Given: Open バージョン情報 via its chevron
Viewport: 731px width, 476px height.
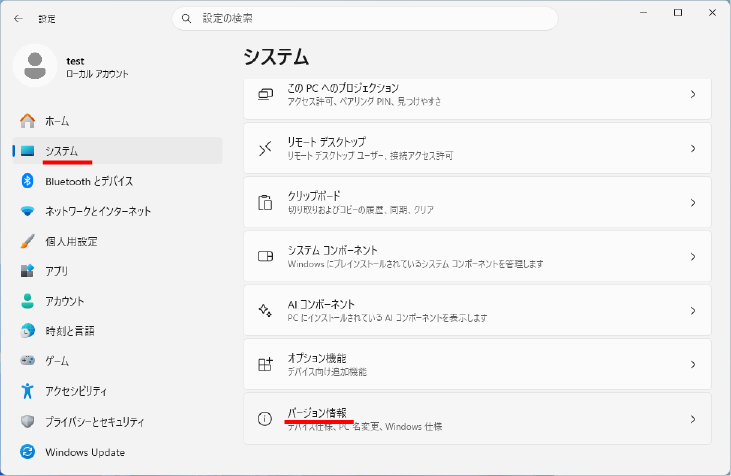Looking at the screenshot, I should coord(693,419).
